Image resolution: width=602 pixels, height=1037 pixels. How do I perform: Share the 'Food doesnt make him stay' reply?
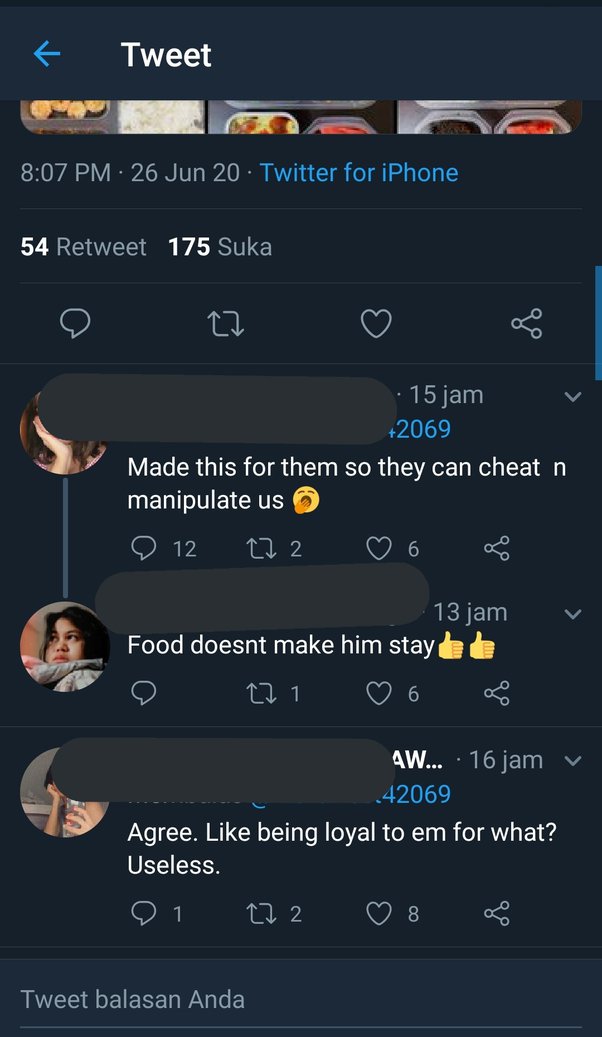[x=497, y=693]
